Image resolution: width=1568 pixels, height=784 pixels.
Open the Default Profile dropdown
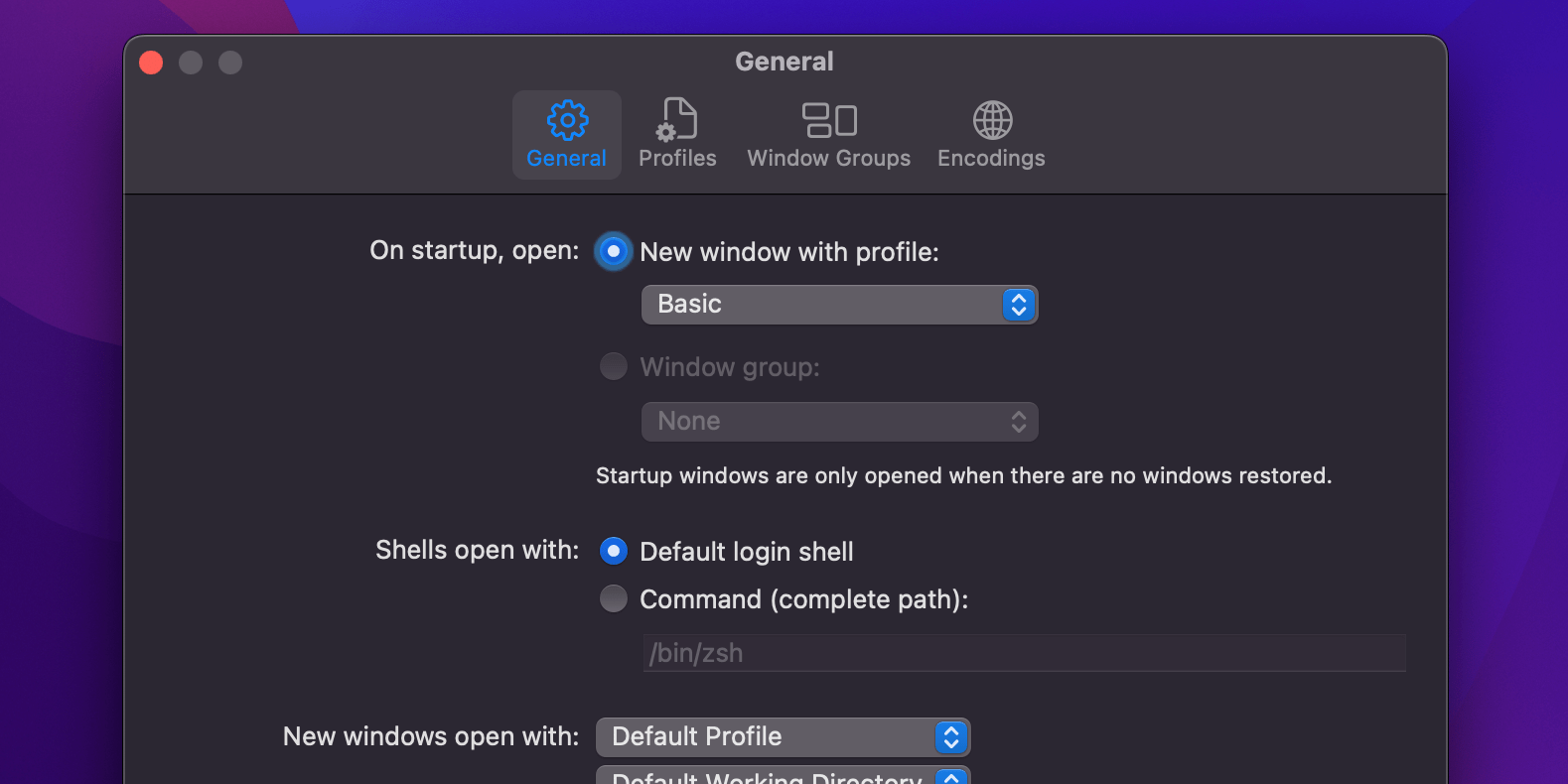pyautogui.click(x=784, y=737)
